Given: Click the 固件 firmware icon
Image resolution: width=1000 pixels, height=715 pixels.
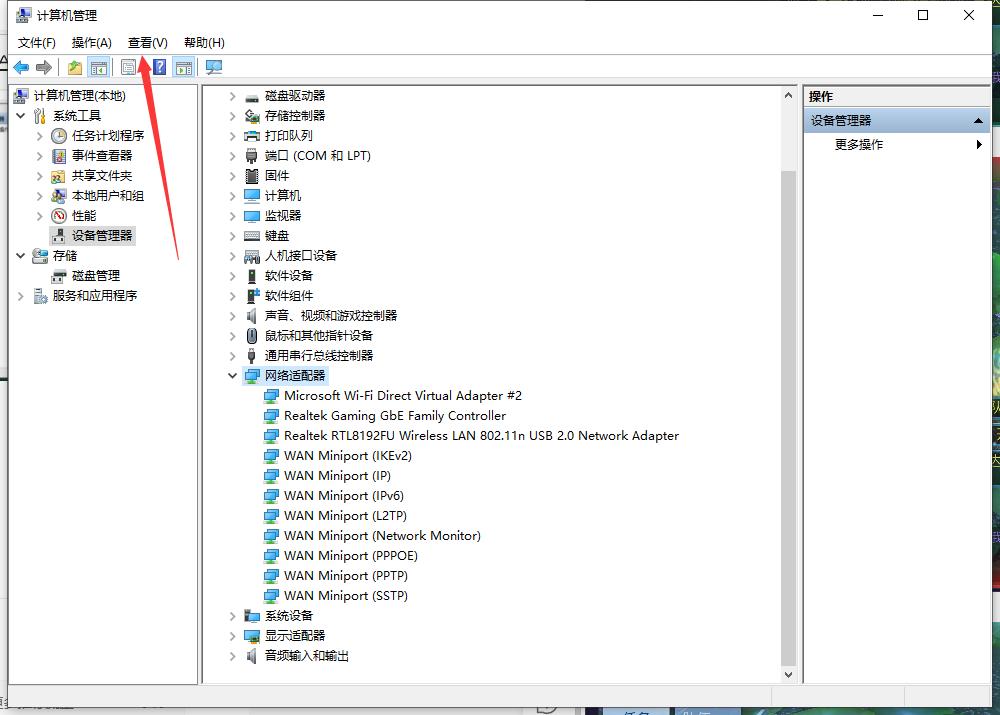Looking at the screenshot, I should (x=252, y=176).
